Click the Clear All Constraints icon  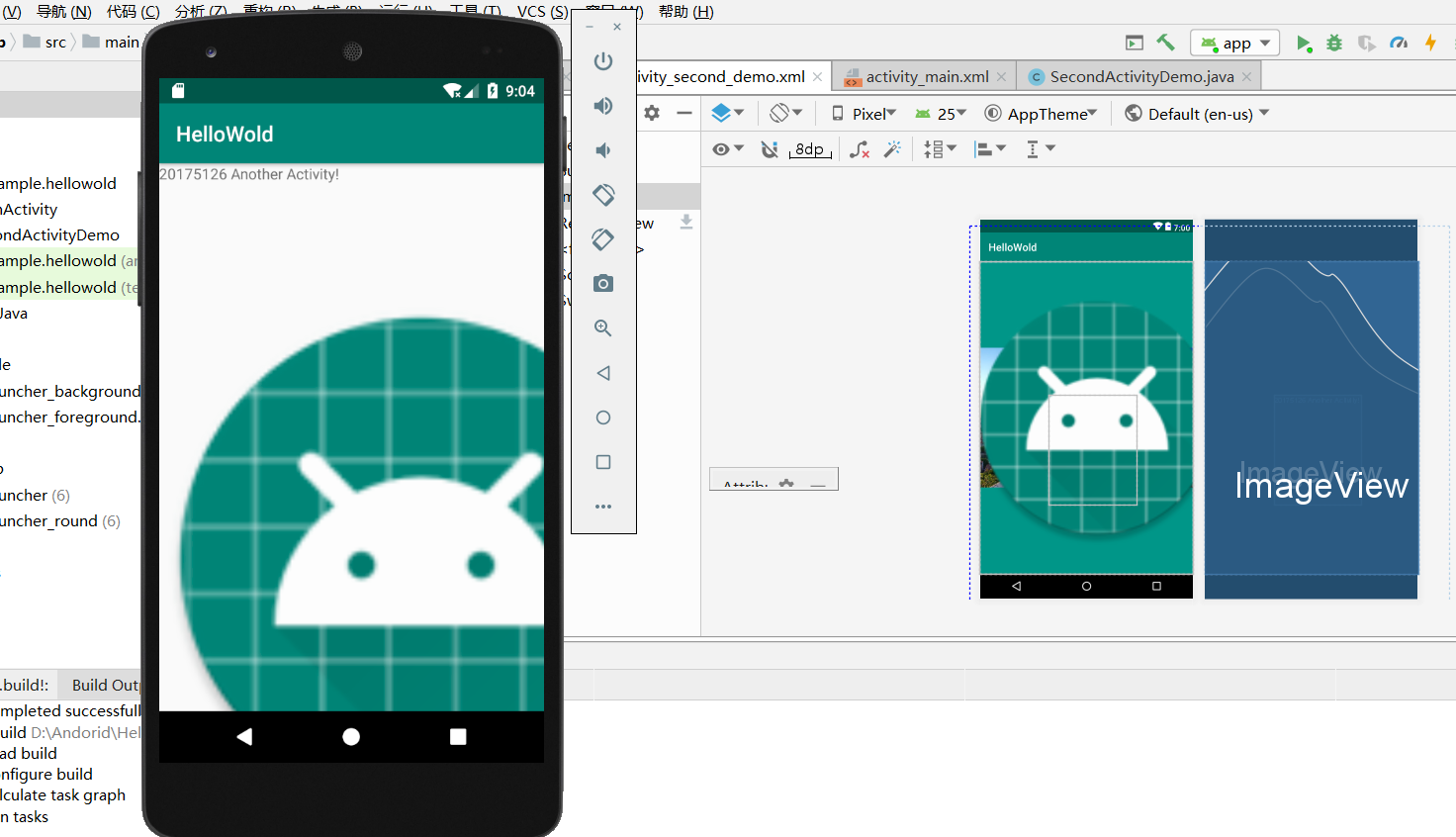tap(860, 149)
